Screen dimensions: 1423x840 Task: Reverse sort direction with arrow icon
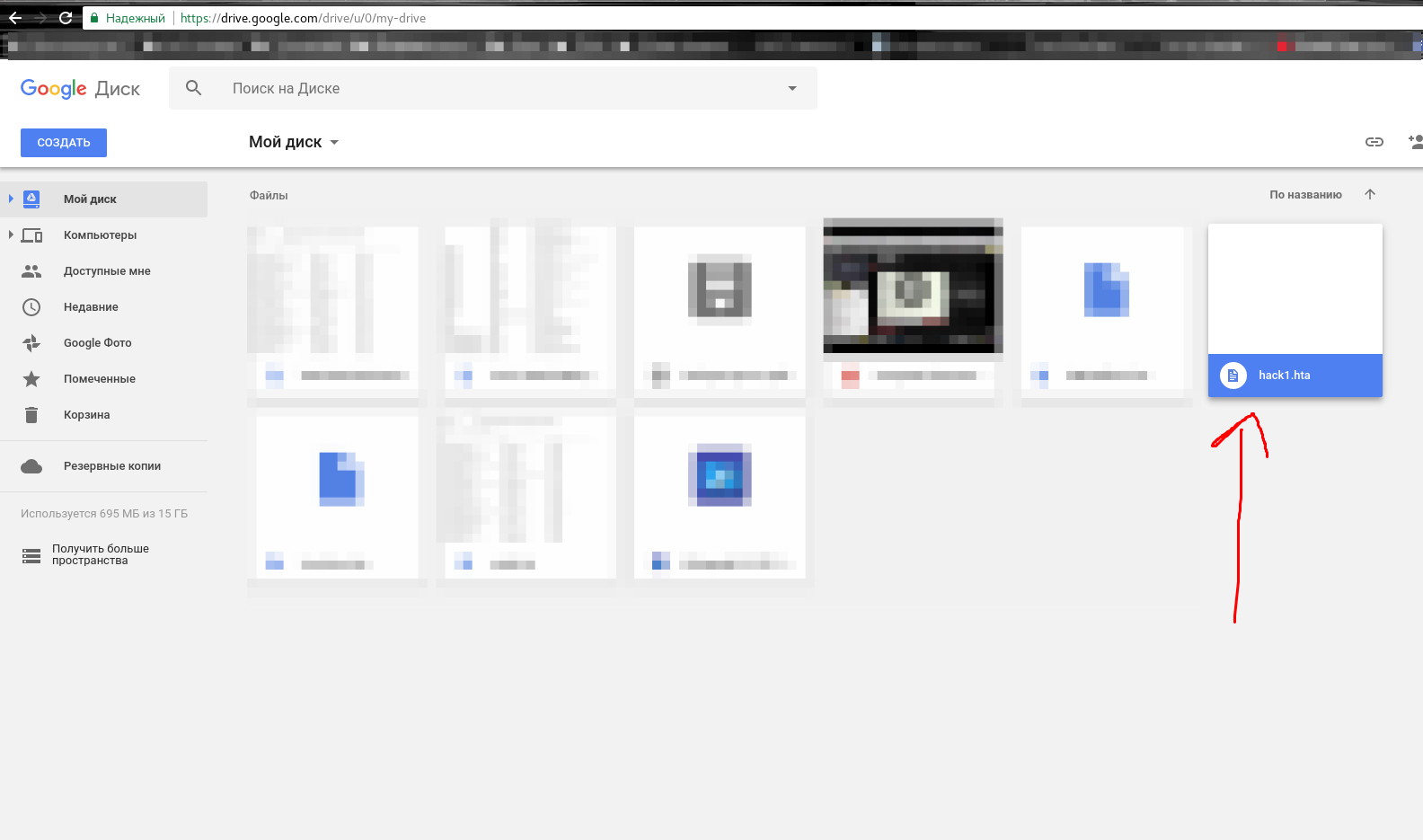click(x=1370, y=194)
